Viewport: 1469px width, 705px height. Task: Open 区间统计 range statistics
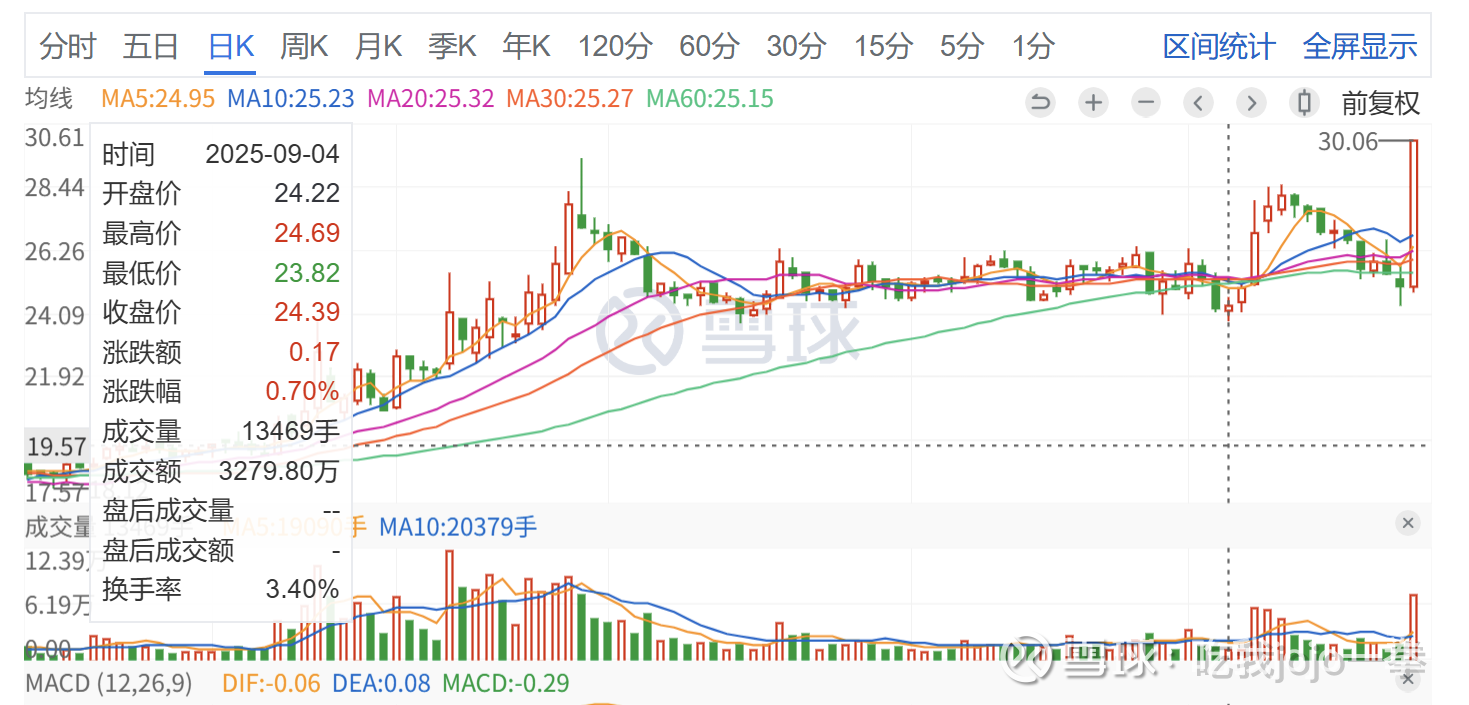coord(1219,46)
